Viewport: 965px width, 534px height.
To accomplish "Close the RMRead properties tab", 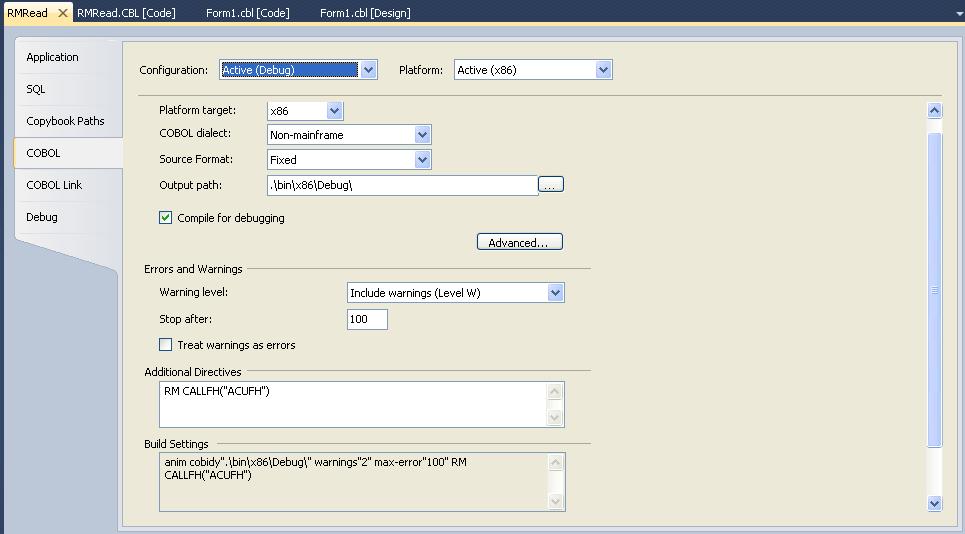I will pos(62,13).
